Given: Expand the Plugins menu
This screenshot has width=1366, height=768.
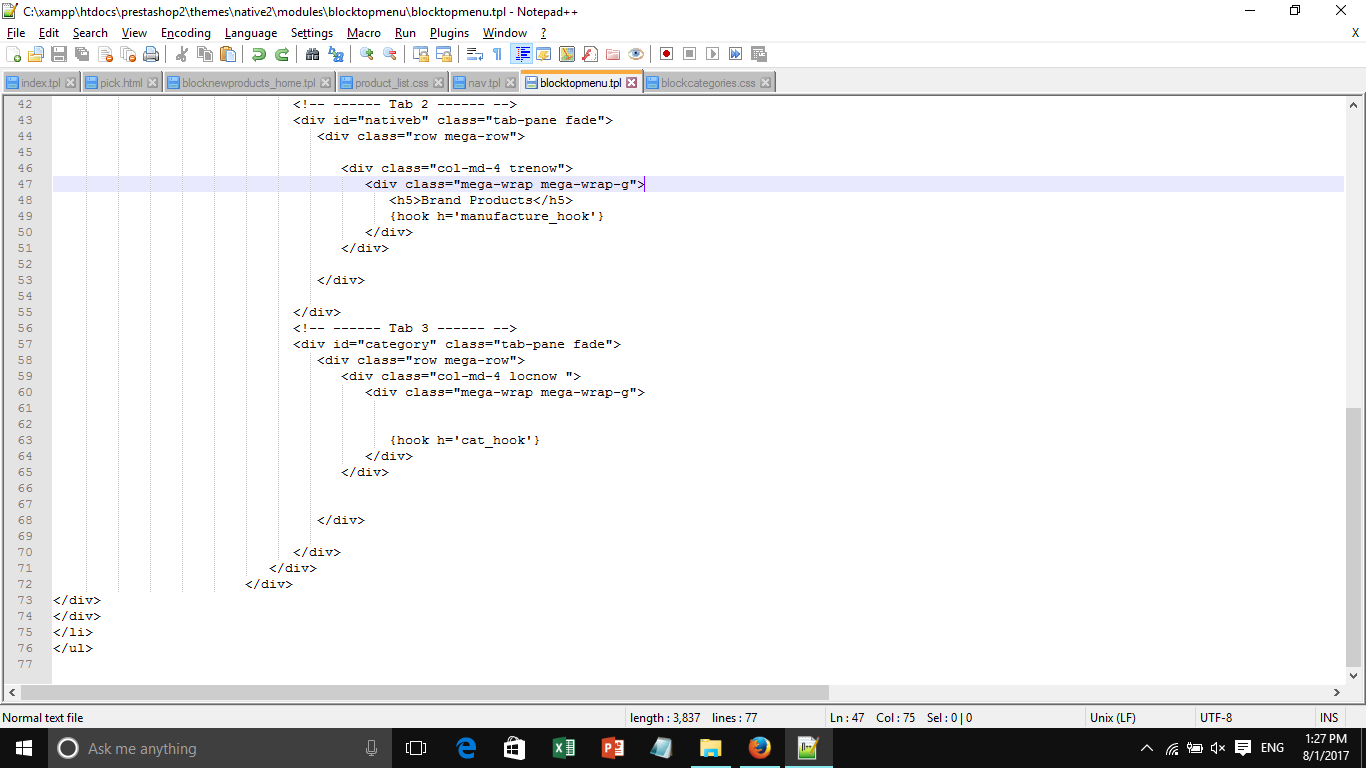Looking at the screenshot, I should (449, 33).
